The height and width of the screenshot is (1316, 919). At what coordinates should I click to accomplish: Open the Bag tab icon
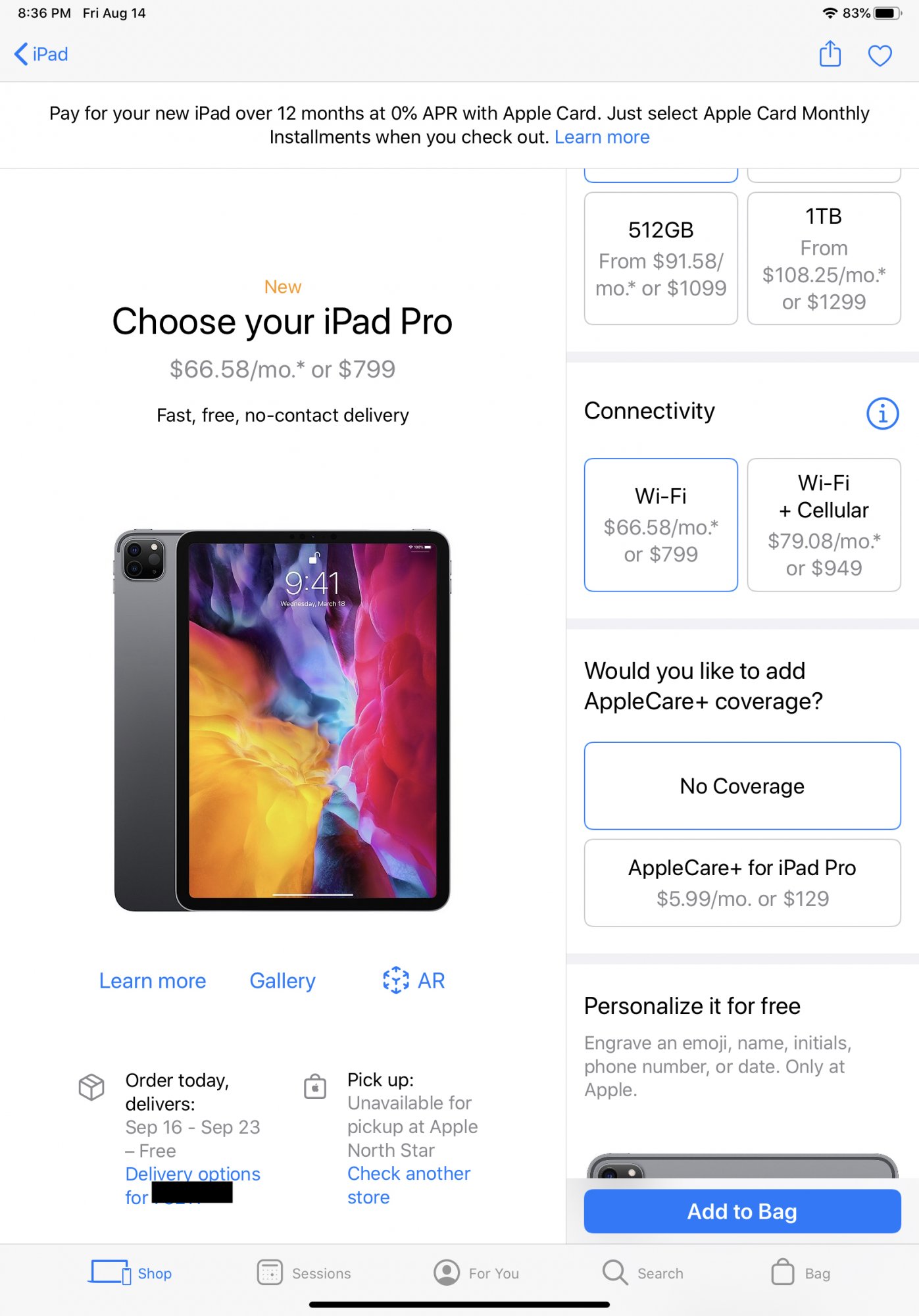[783, 1272]
